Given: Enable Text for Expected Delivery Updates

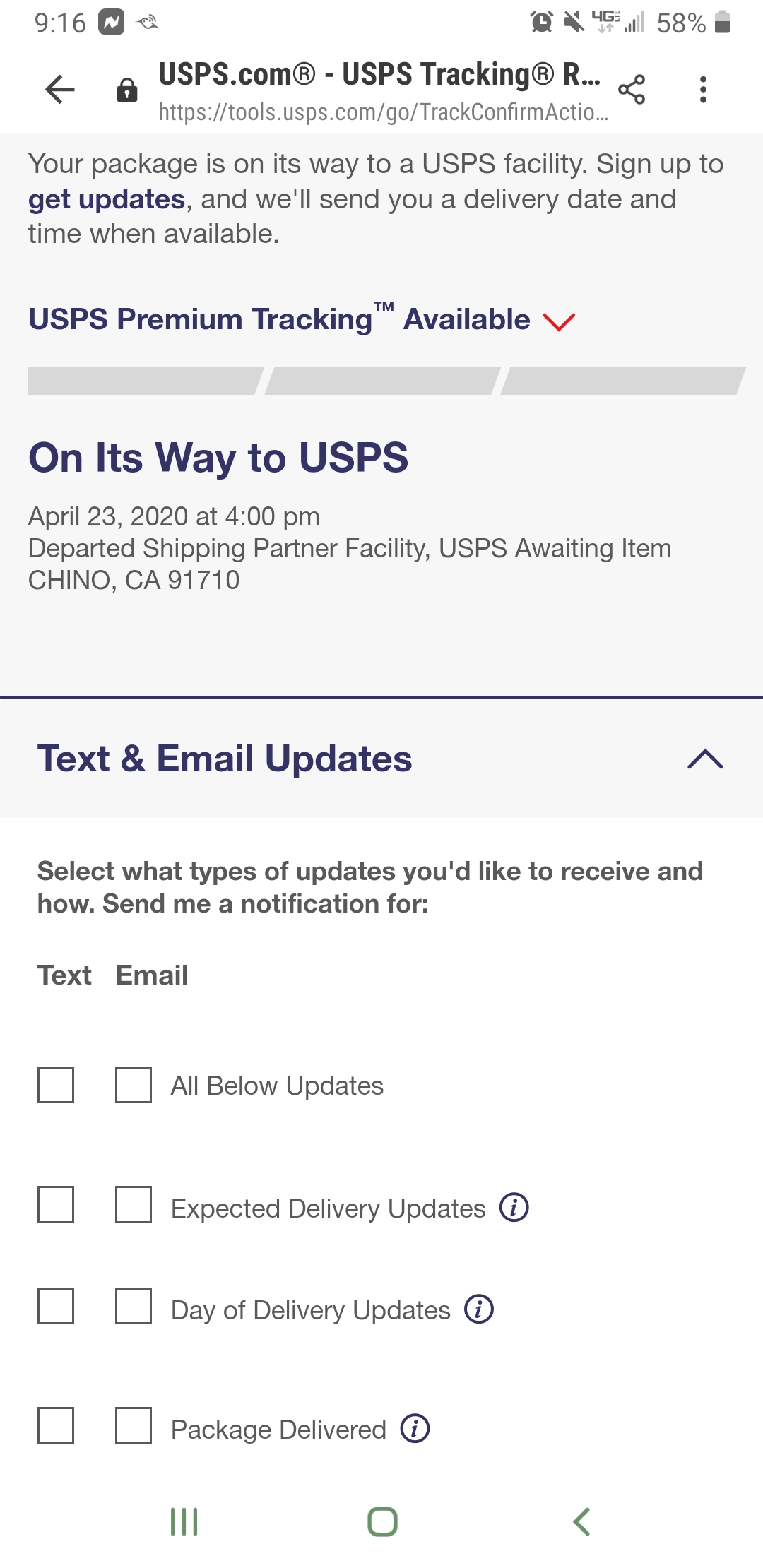Looking at the screenshot, I should [x=56, y=1204].
